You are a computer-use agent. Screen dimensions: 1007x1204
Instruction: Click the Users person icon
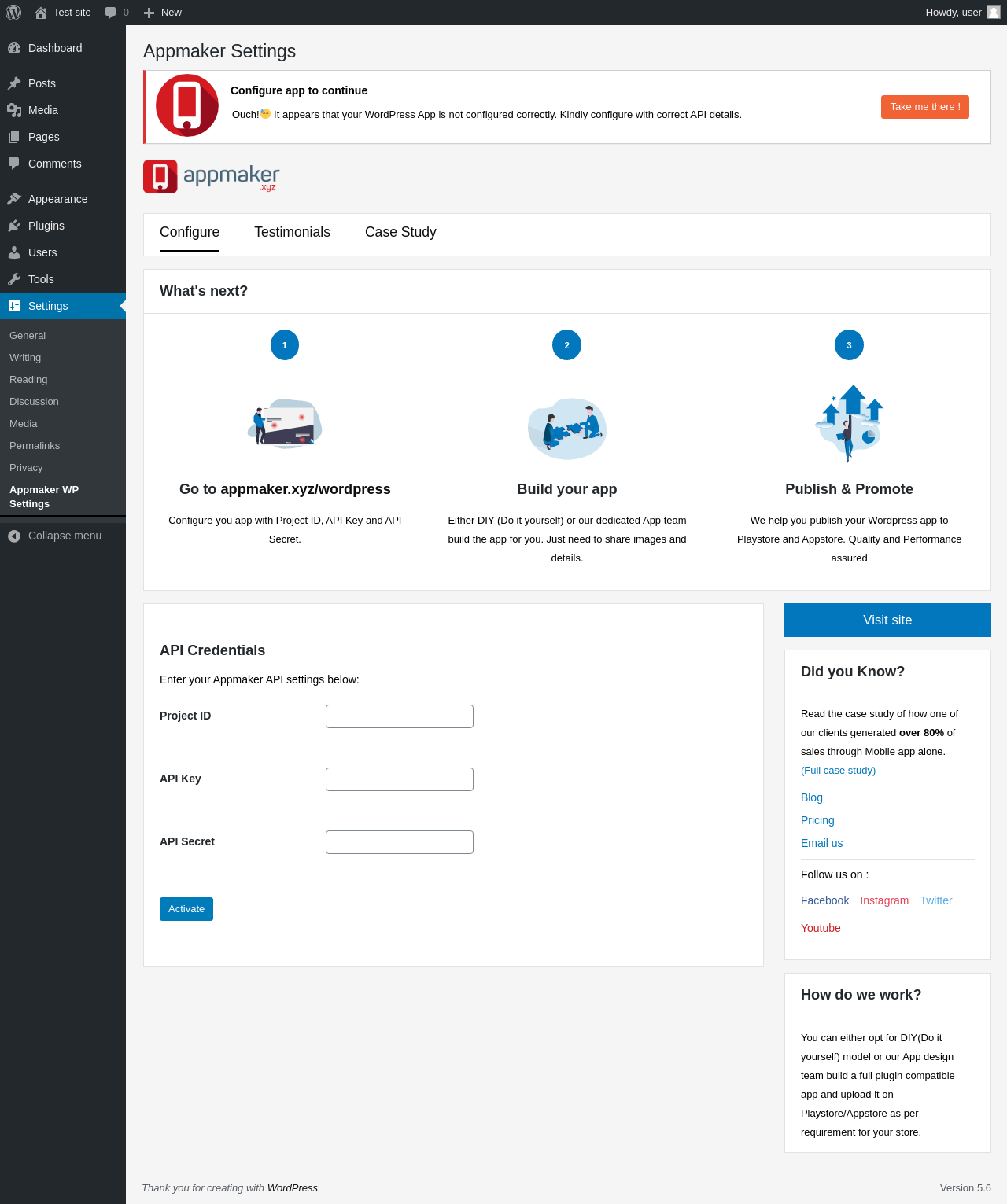coord(14,252)
